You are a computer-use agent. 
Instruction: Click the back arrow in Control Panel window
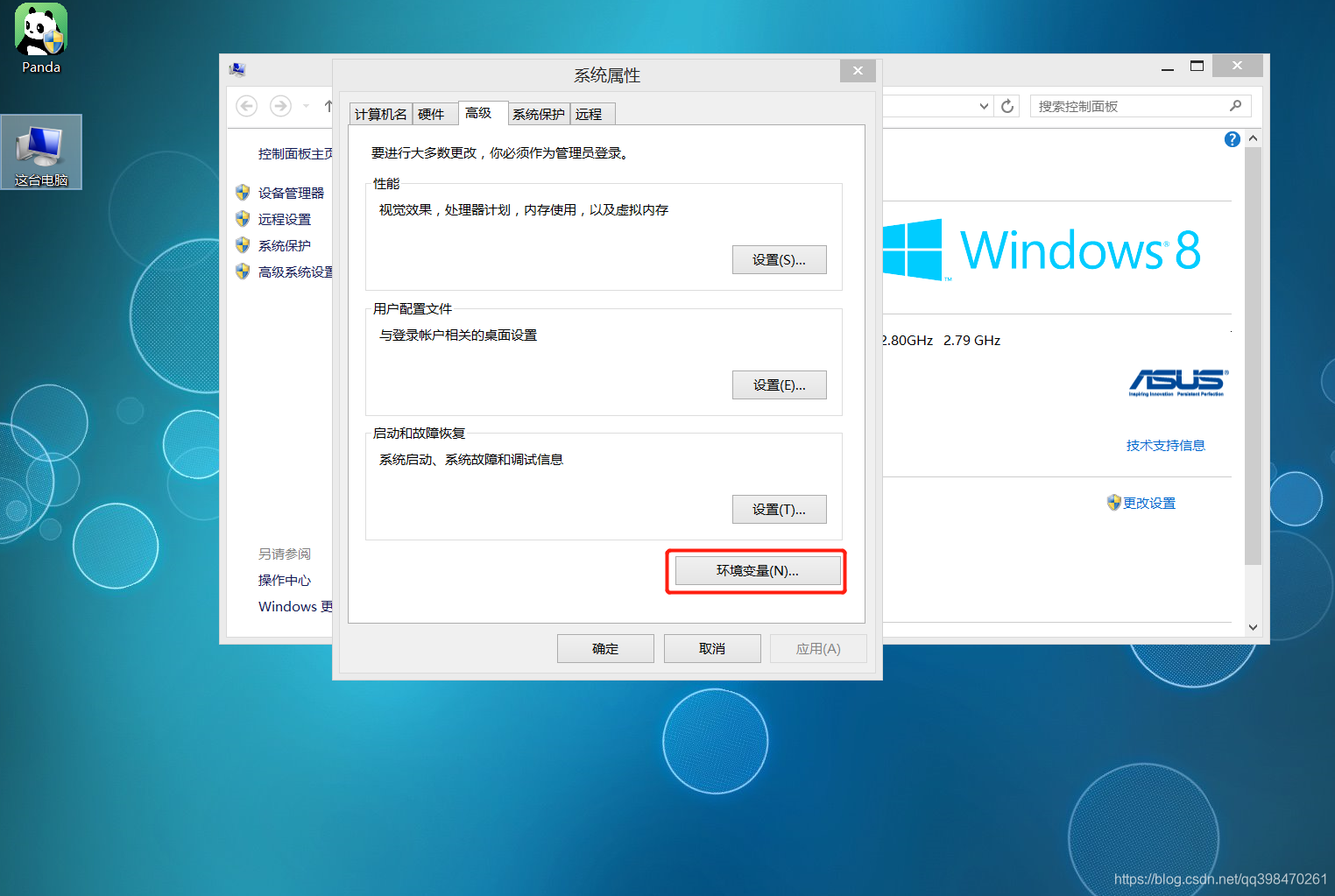tap(247, 106)
